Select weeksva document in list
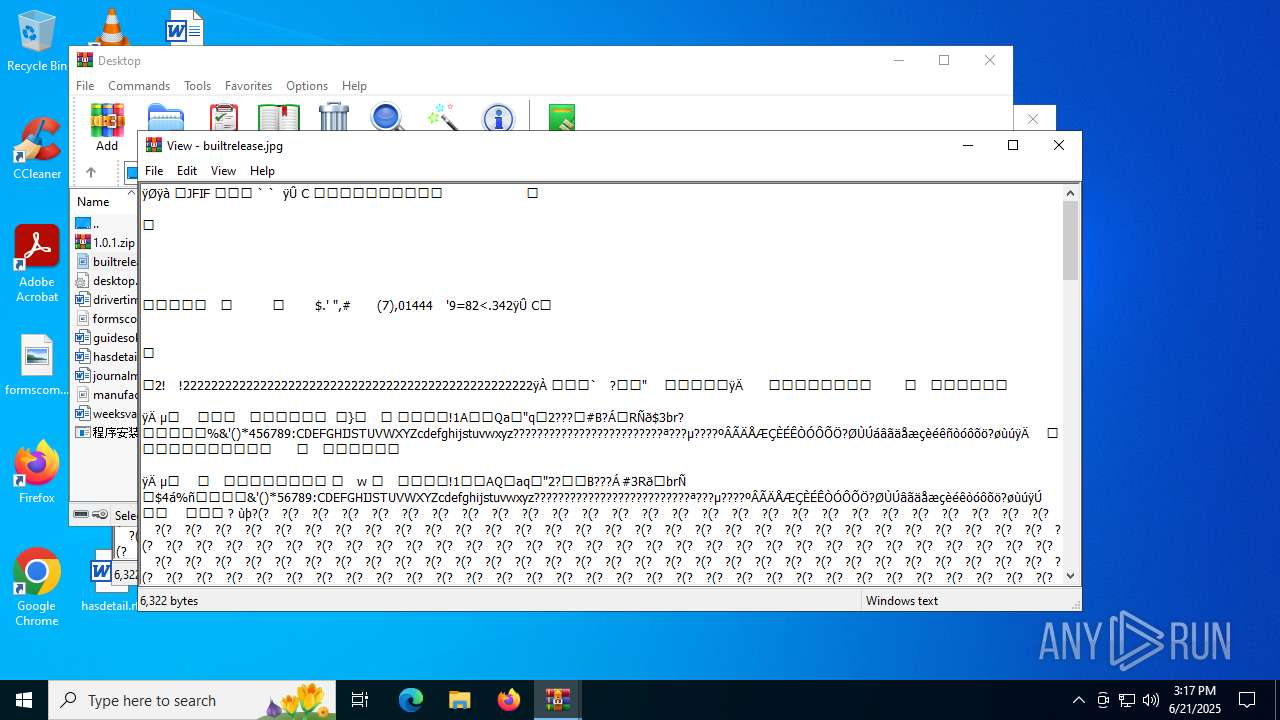Viewport: 1280px width, 720px height. 106,413
